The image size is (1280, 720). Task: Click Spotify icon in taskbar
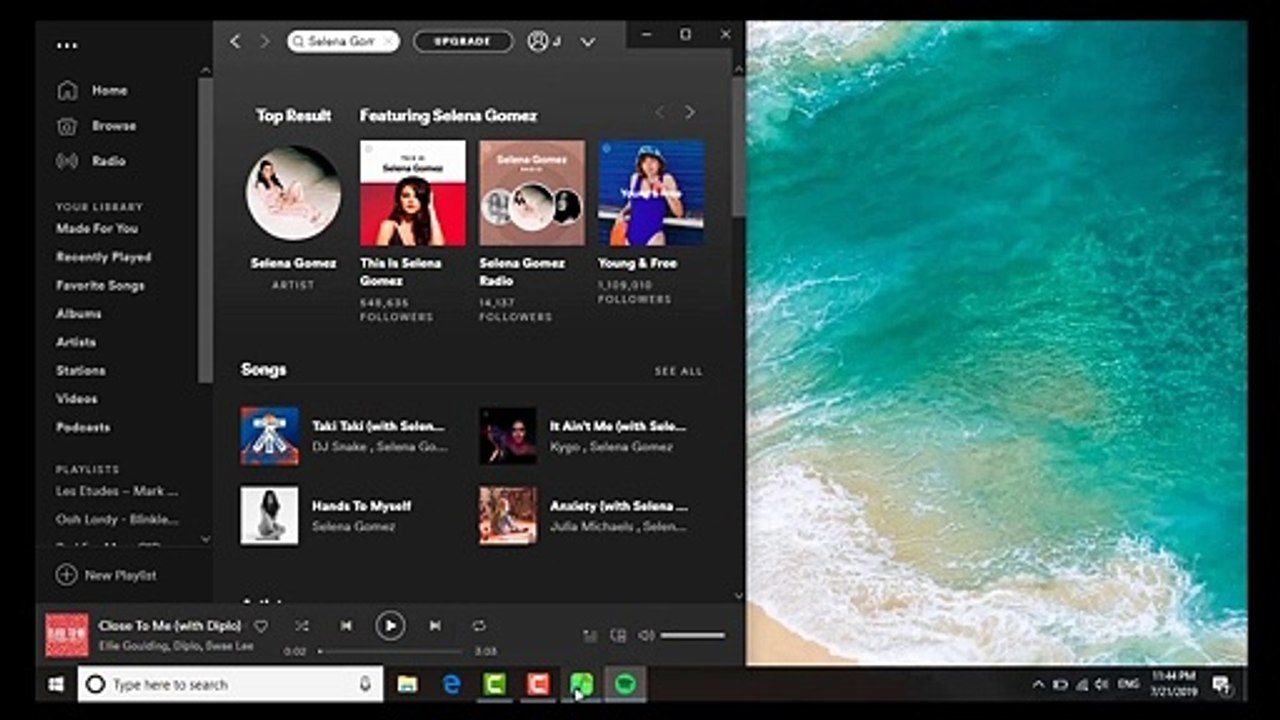coord(625,685)
